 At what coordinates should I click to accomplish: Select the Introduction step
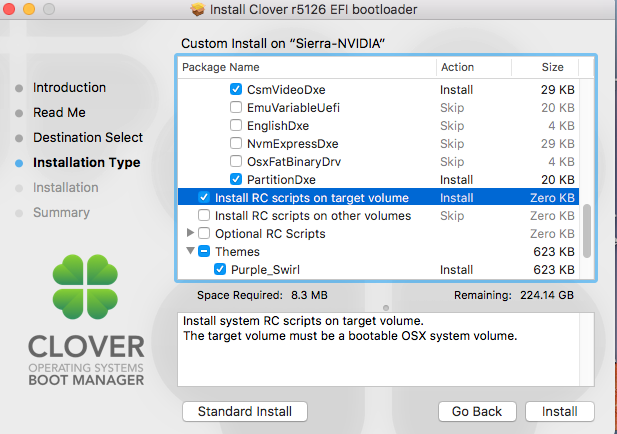pyautogui.click(x=69, y=87)
